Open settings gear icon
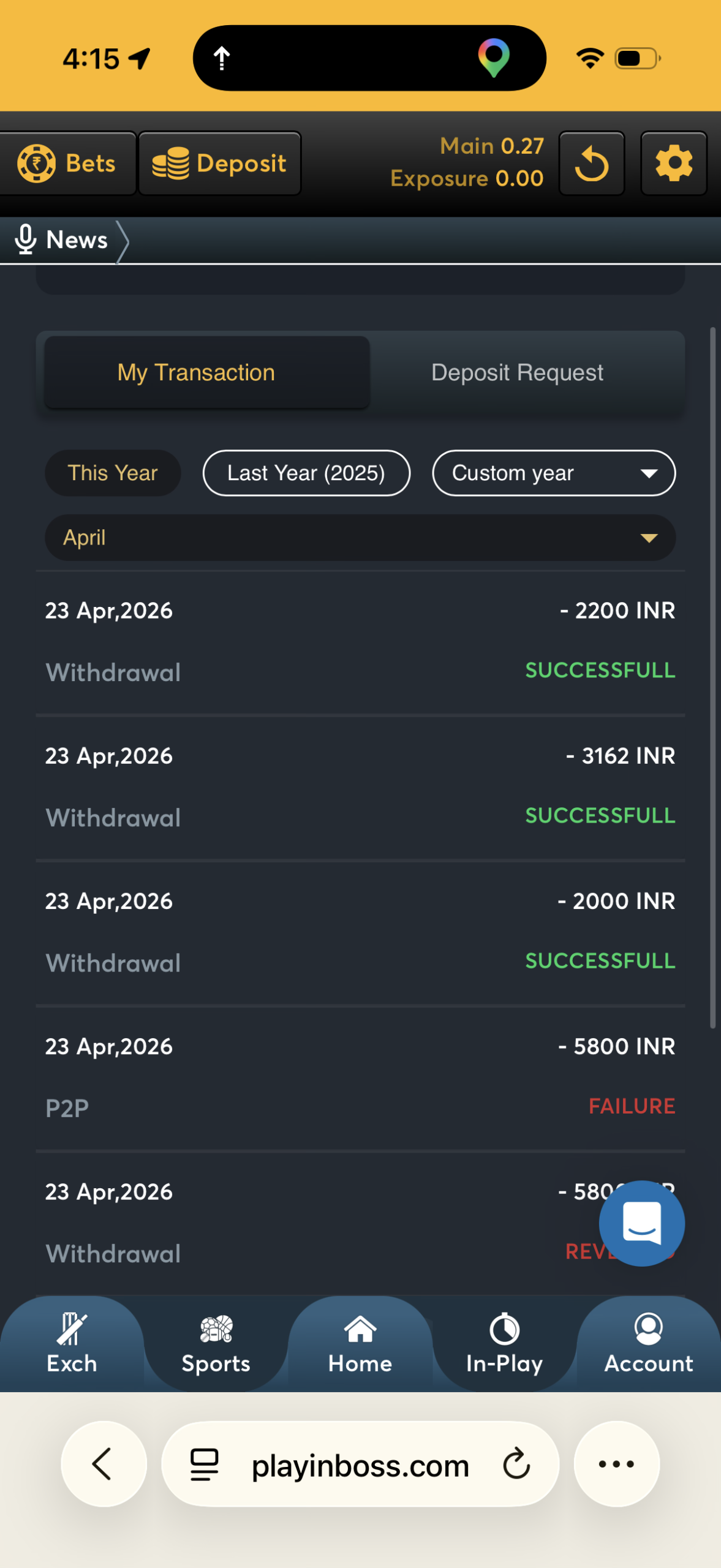The image size is (721, 1568). [x=673, y=164]
